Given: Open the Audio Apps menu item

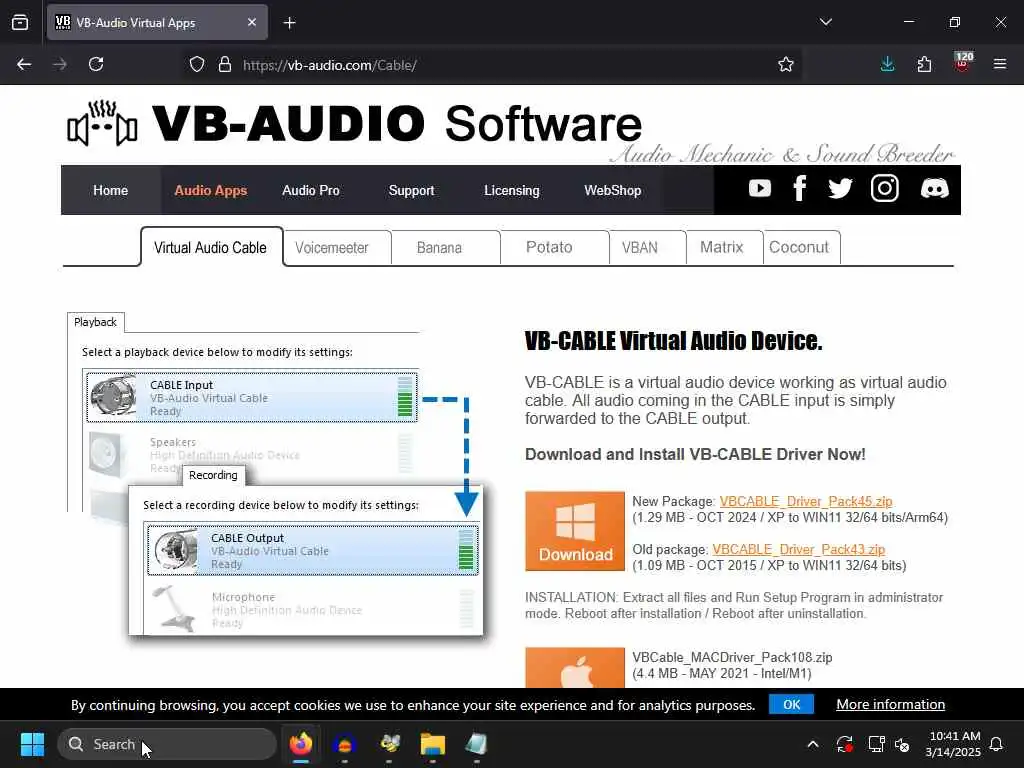Looking at the screenshot, I should point(210,190).
